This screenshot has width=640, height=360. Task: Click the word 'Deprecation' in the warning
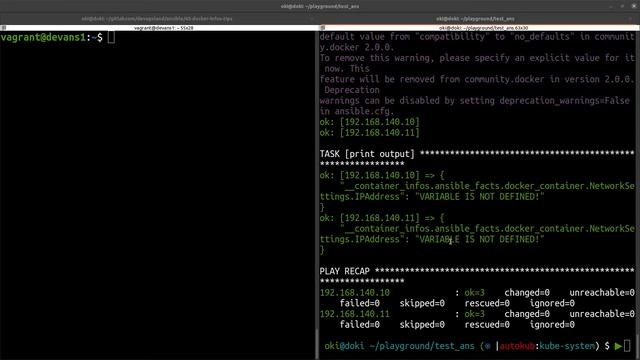[352, 90]
